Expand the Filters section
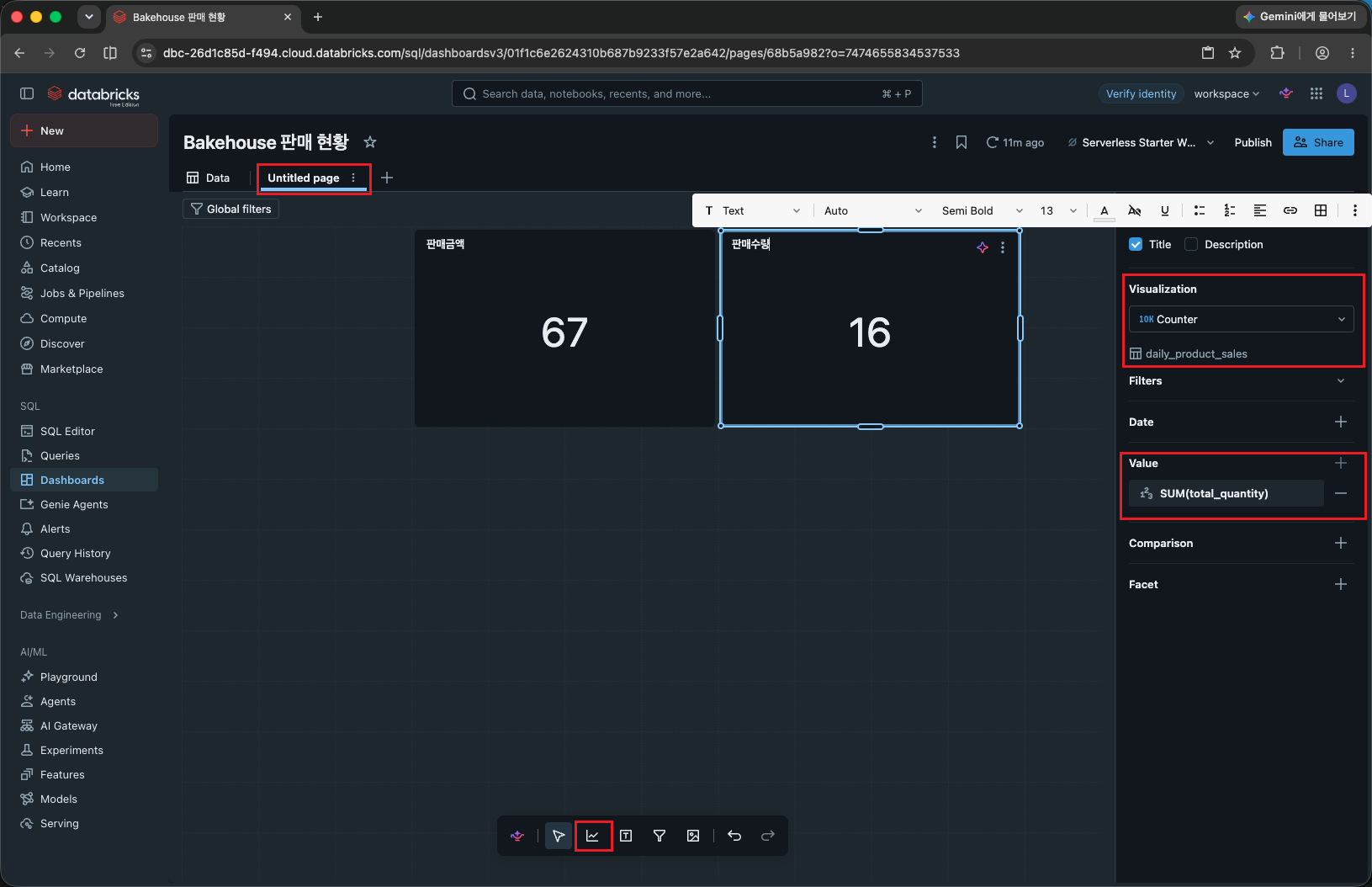Image resolution: width=1372 pixels, height=887 pixels. [x=1341, y=380]
